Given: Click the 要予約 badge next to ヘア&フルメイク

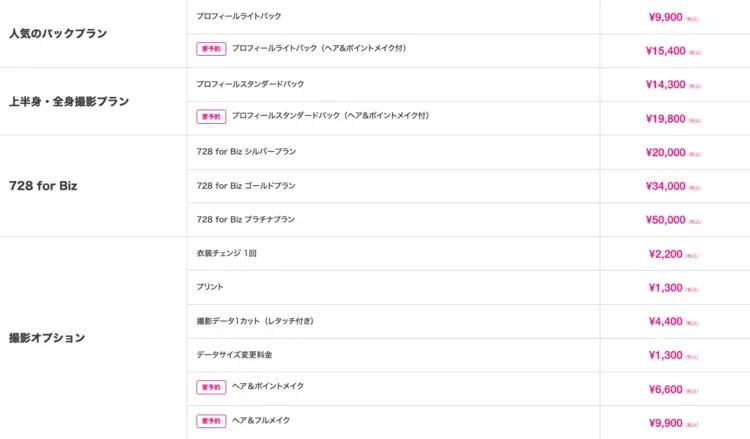Looking at the screenshot, I should pos(211,421).
